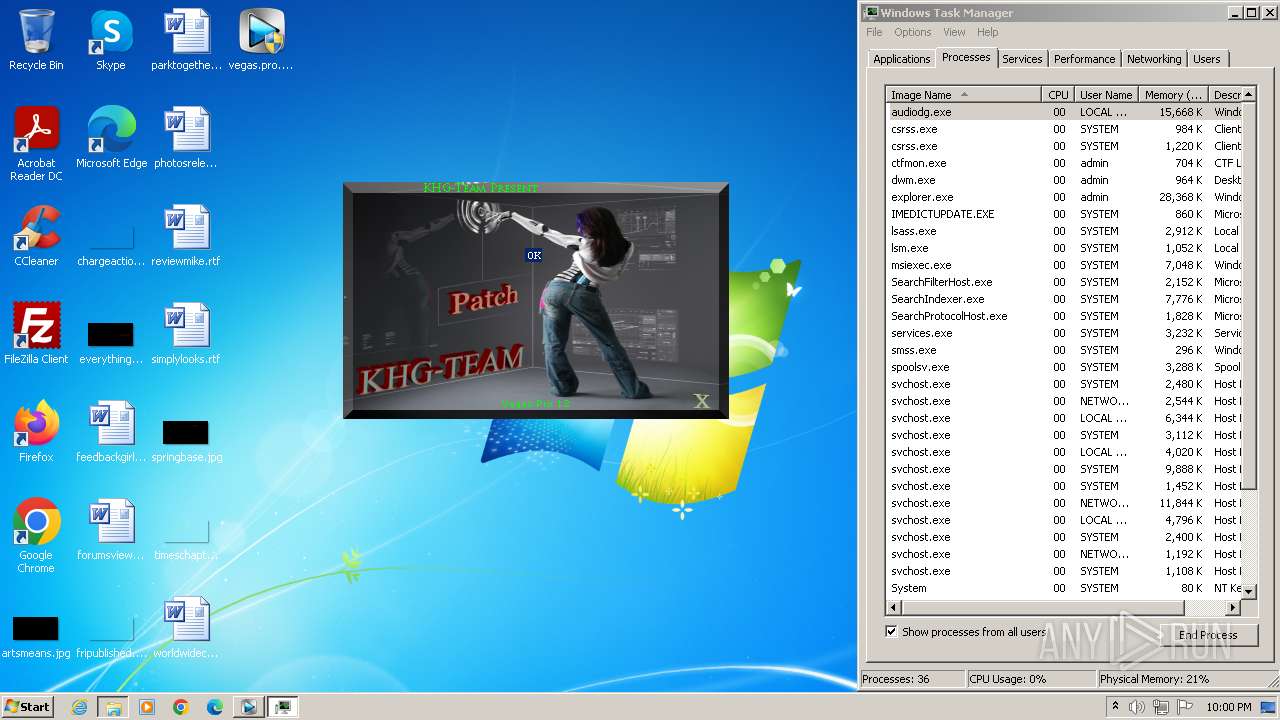Image resolution: width=1280 pixels, height=720 pixels.
Task: Open the File menu in Task Manager
Action: point(874,32)
